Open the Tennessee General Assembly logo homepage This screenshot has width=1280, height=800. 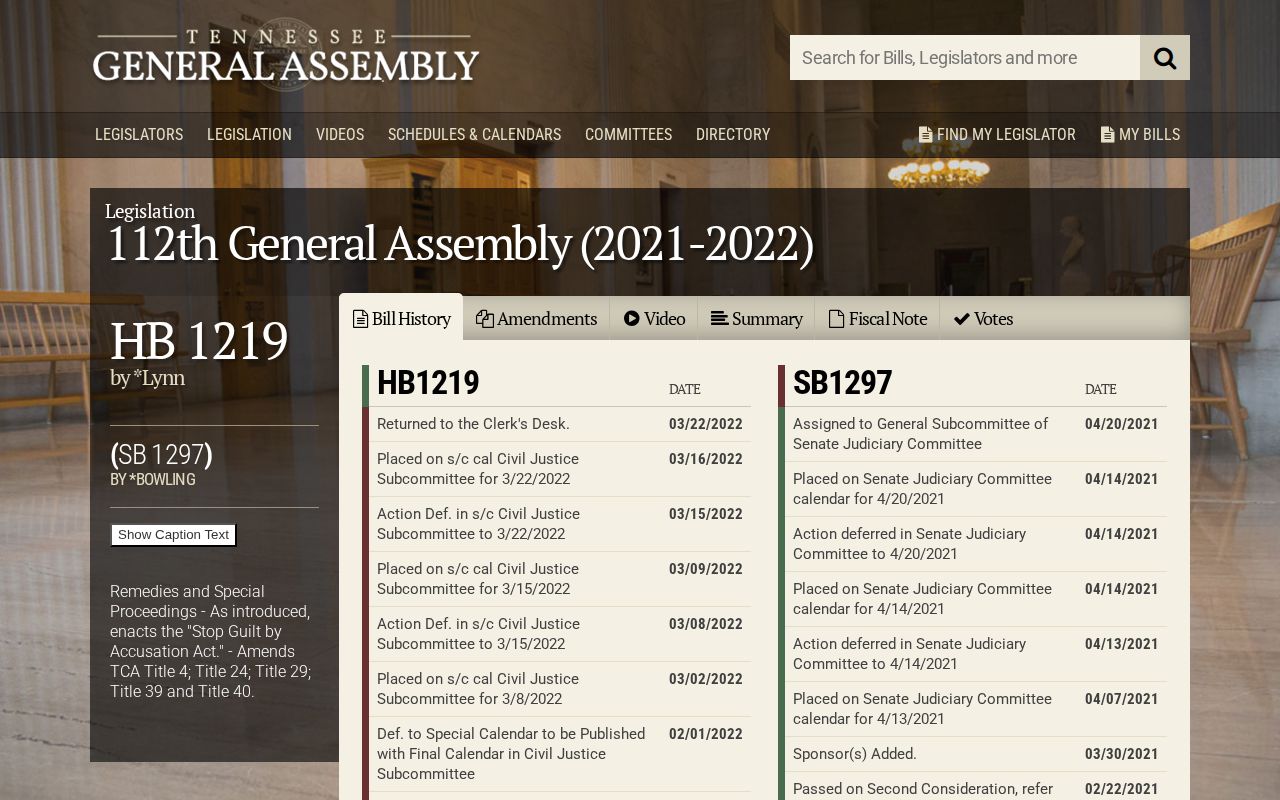286,56
